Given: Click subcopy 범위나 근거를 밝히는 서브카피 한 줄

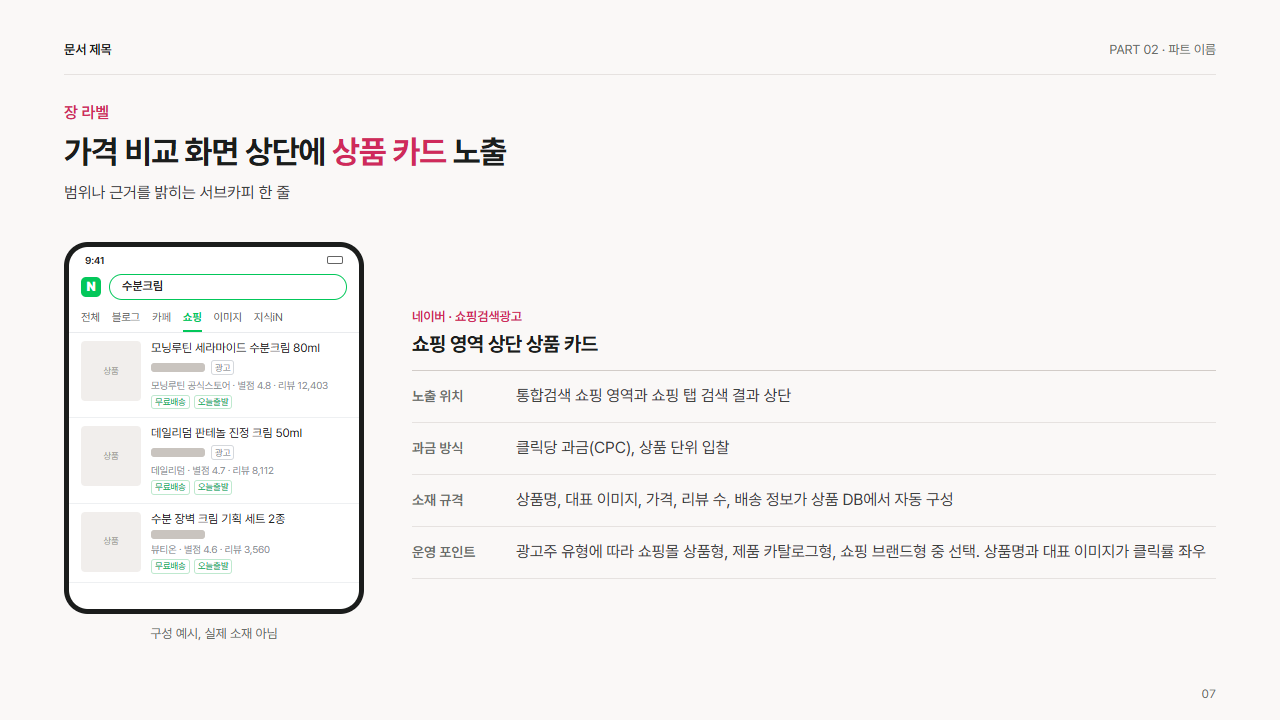Looking at the screenshot, I should [x=177, y=192].
